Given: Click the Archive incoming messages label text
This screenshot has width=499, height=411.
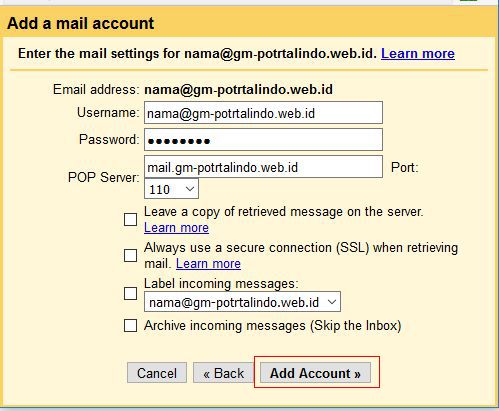Looking at the screenshot, I should (x=273, y=326).
